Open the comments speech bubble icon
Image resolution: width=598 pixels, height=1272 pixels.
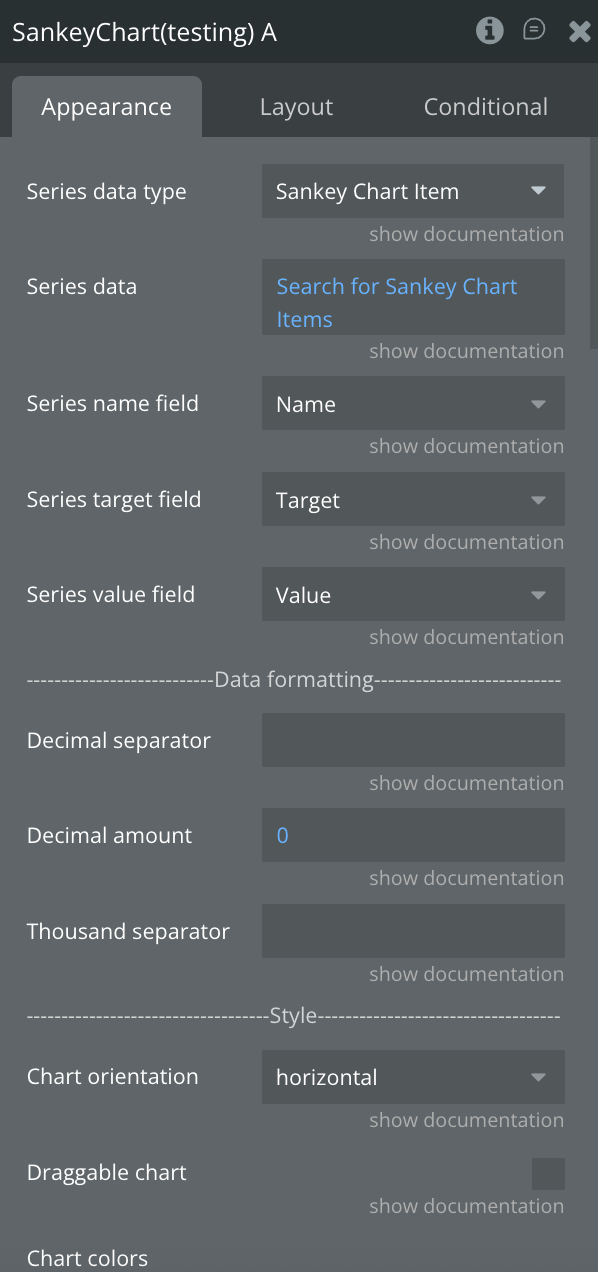[534, 30]
